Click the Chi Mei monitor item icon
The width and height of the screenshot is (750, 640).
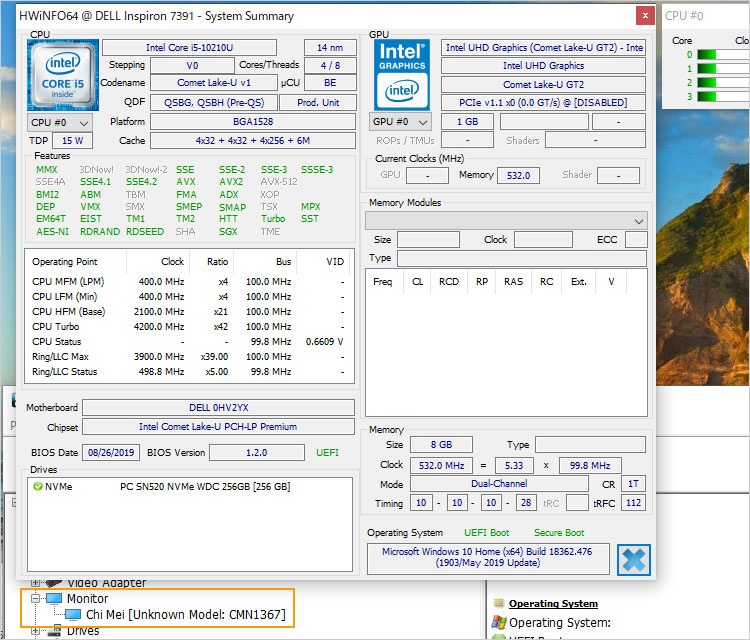pyautogui.click(x=73, y=615)
